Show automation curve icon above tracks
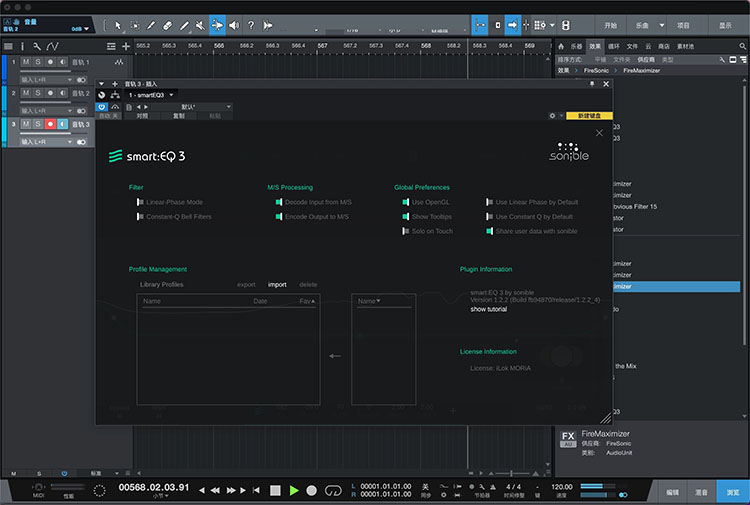 pos(53,46)
